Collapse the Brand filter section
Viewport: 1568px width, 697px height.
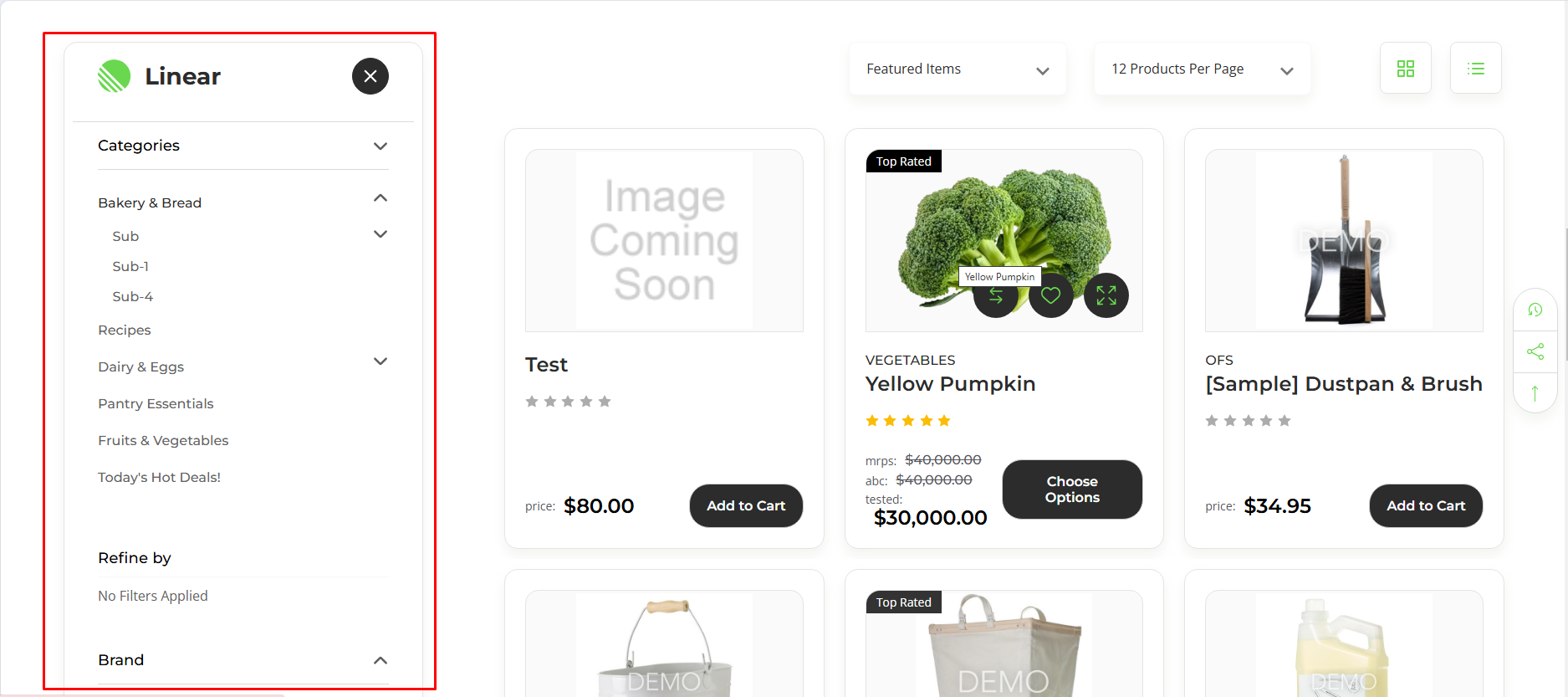coord(381,660)
